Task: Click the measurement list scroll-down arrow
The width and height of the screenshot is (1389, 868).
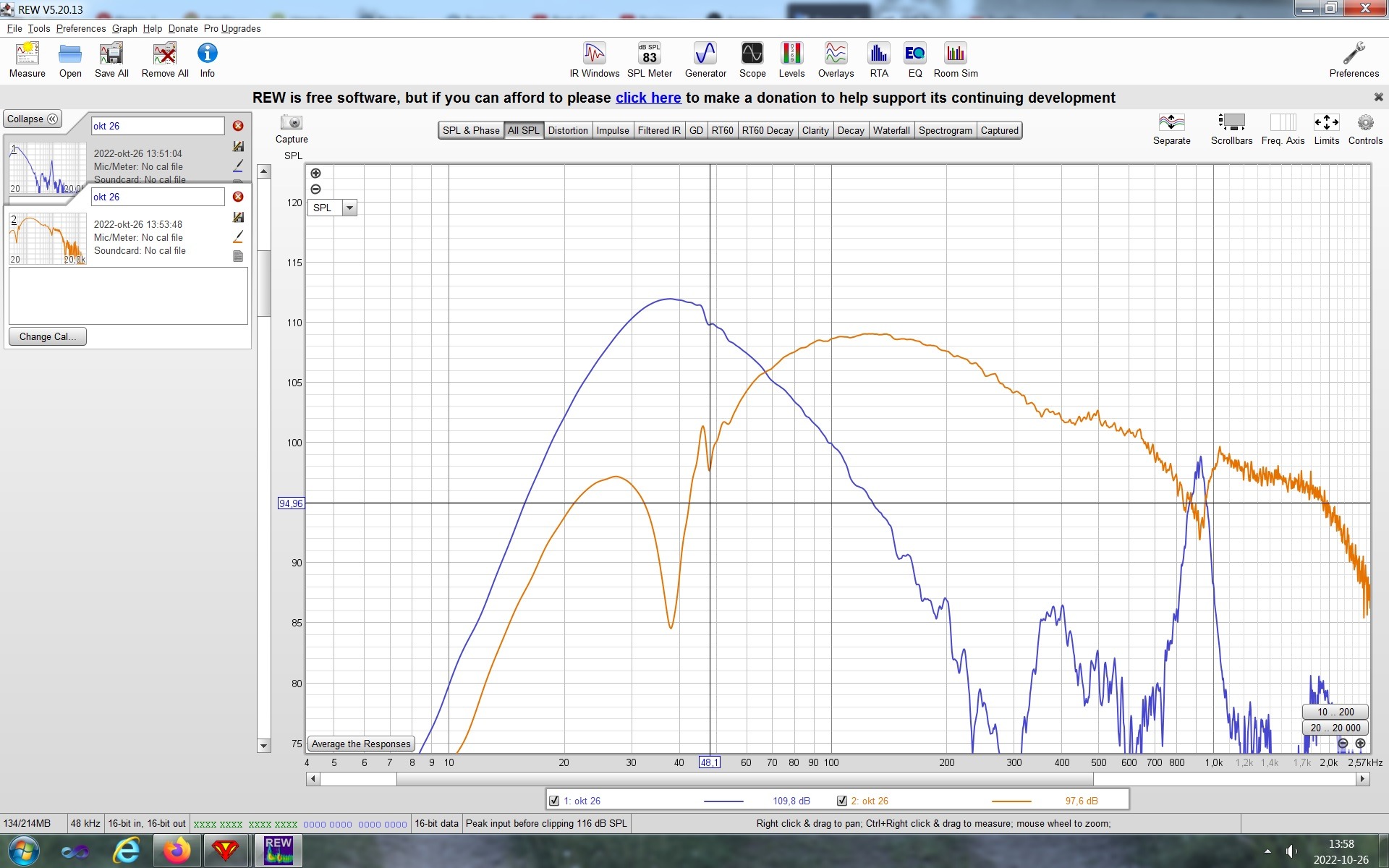Action: click(x=264, y=746)
